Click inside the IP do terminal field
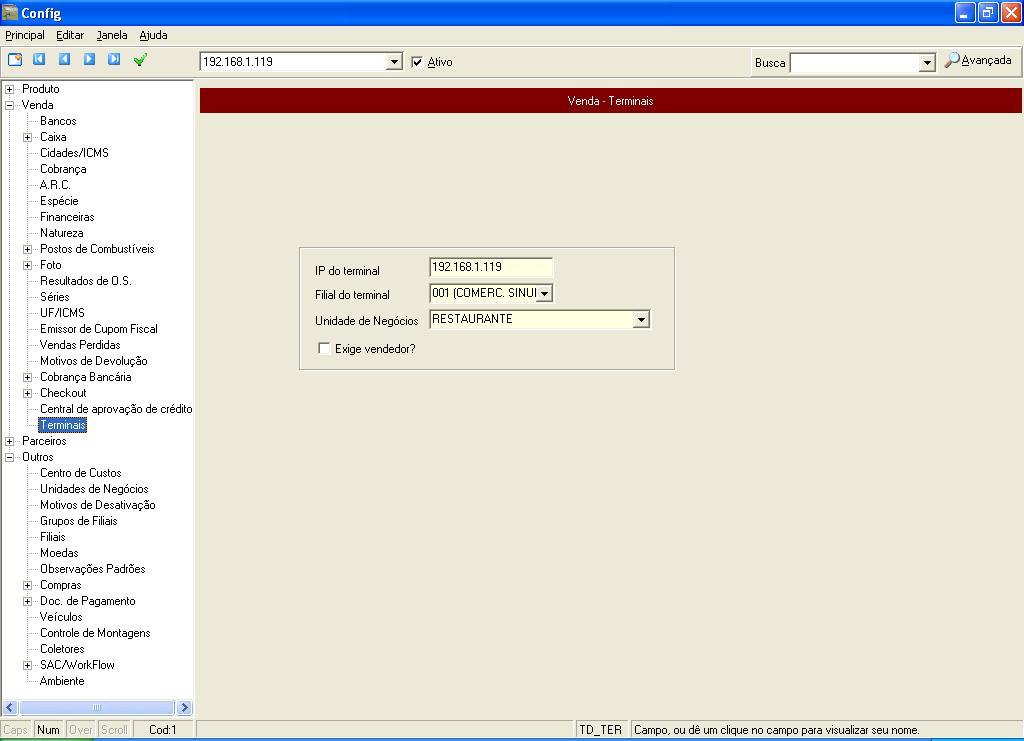This screenshot has height=741, width=1024. click(x=490, y=267)
